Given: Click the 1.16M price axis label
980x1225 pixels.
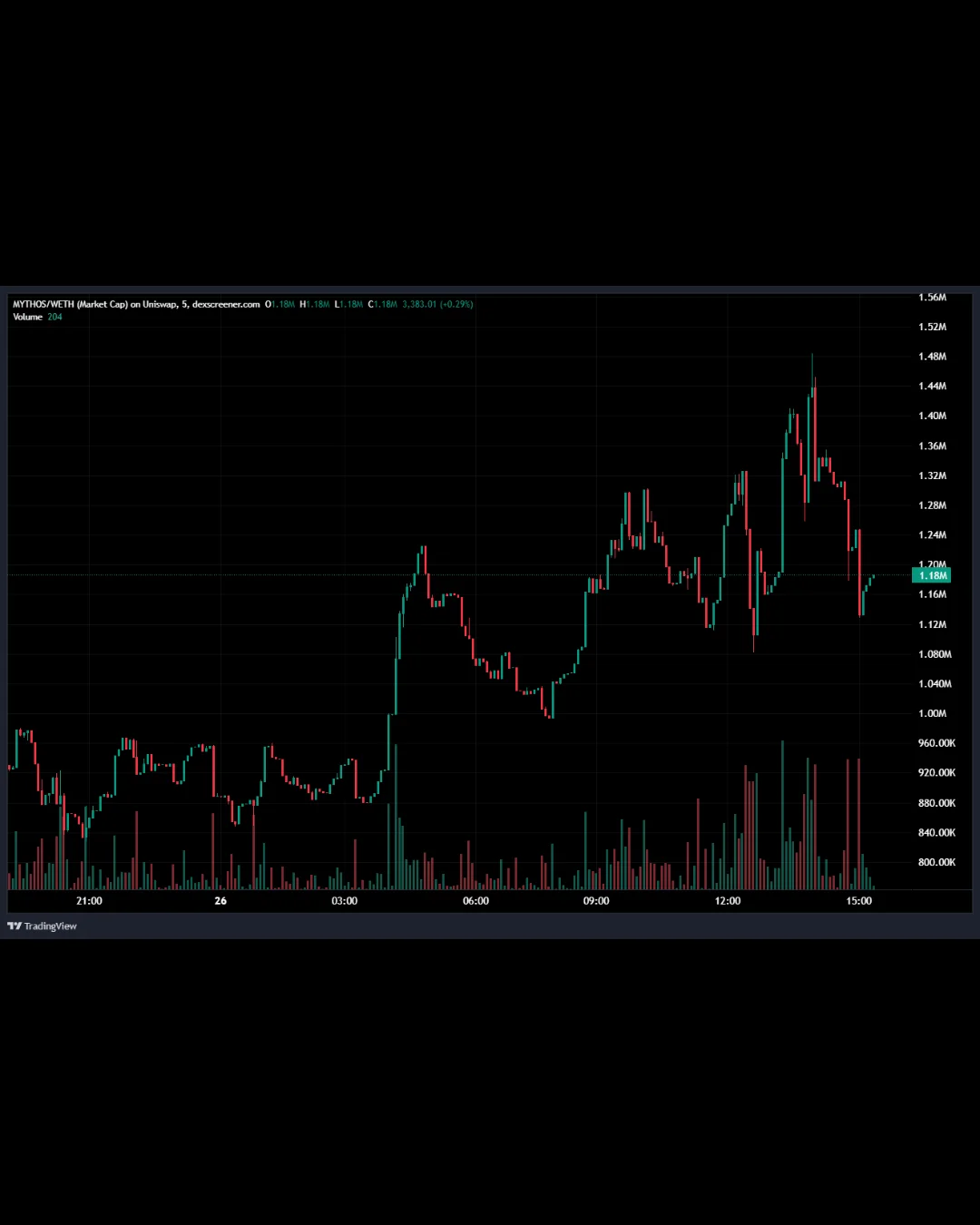Looking at the screenshot, I should [932, 594].
